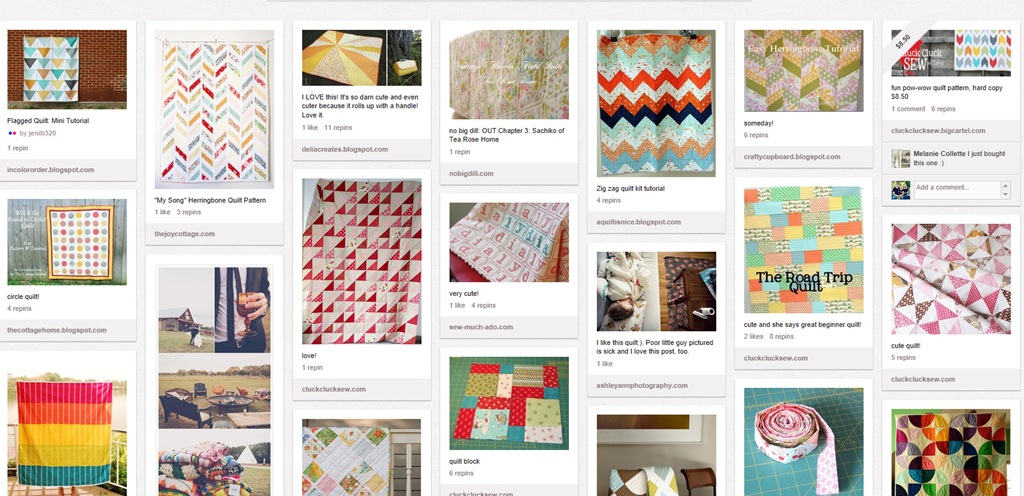This screenshot has height=496, width=1024.
Task: Visit the incolororder.blogspot.com source link
Action: pos(51,170)
